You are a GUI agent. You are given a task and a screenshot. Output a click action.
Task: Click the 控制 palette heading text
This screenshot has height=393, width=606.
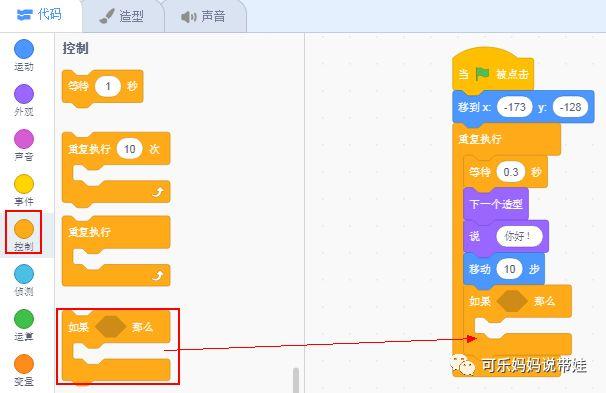coord(75,49)
